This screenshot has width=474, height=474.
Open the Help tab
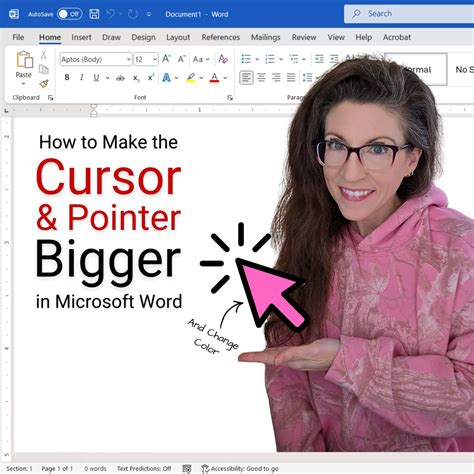(x=364, y=37)
